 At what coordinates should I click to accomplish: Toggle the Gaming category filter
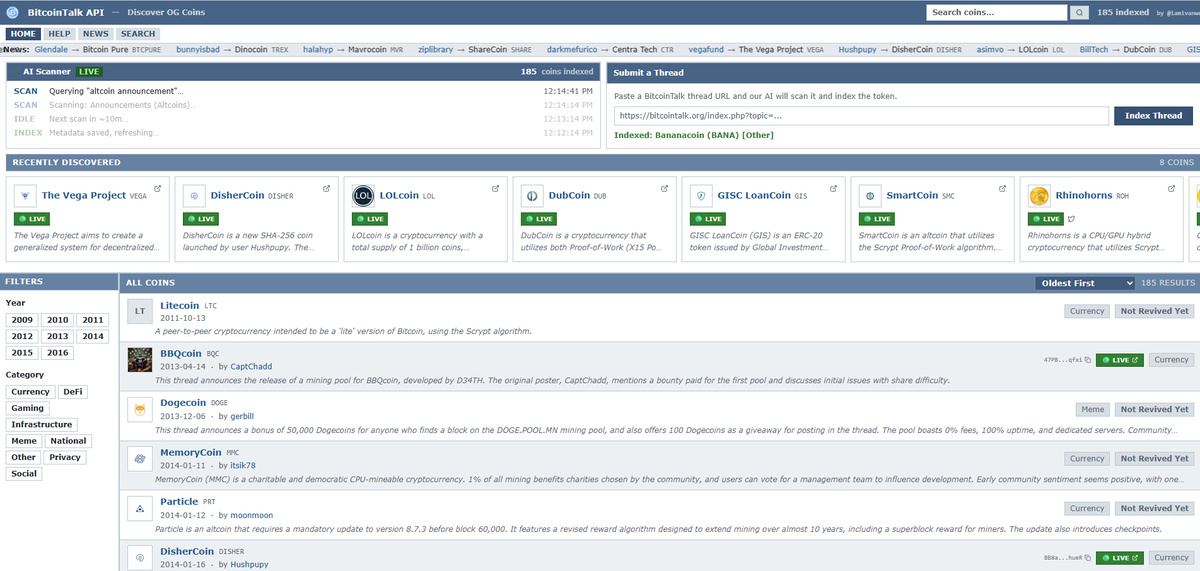(27, 408)
